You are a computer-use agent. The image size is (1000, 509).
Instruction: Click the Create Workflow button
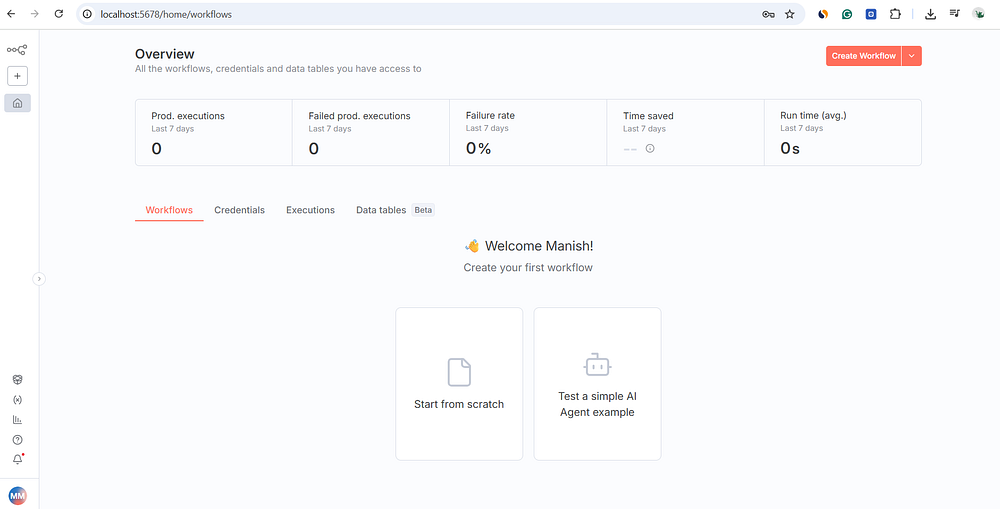click(863, 56)
